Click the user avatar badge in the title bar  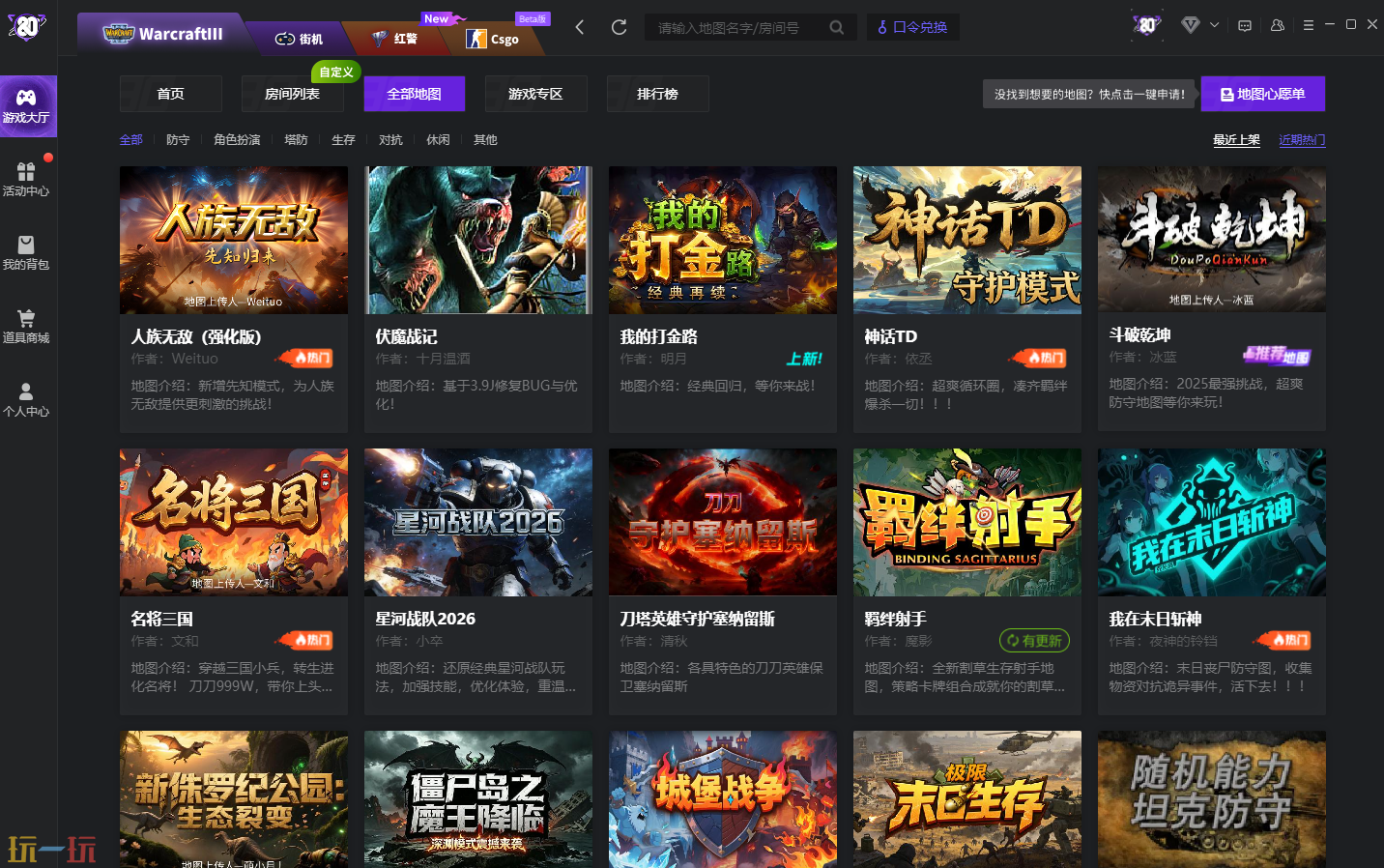[1147, 25]
